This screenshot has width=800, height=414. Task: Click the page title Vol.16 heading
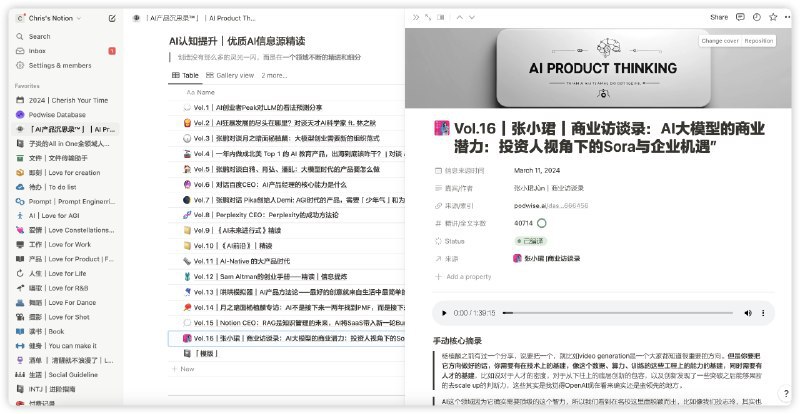tap(609, 137)
